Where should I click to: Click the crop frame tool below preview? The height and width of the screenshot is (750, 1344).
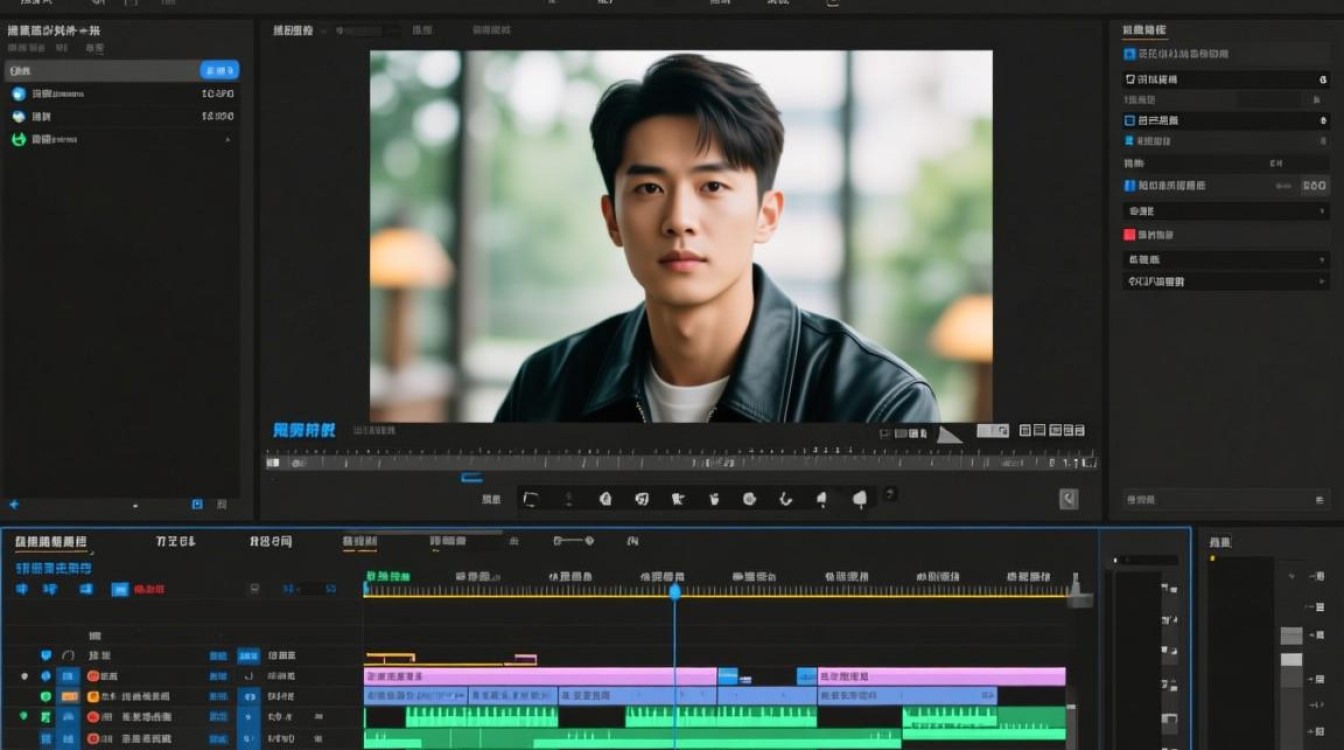click(531, 499)
